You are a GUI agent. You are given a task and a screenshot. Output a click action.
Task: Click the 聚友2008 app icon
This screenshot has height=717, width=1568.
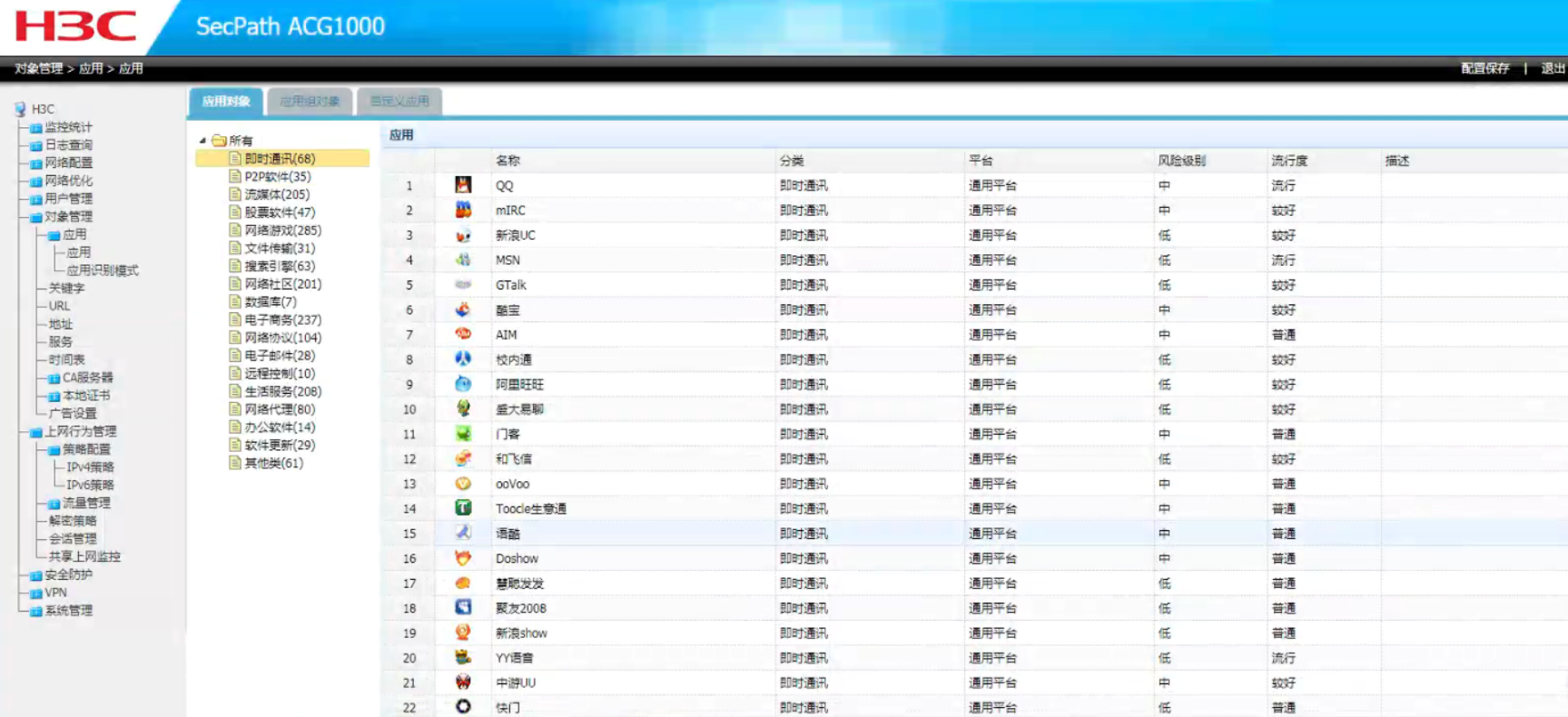(x=463, y=607)
